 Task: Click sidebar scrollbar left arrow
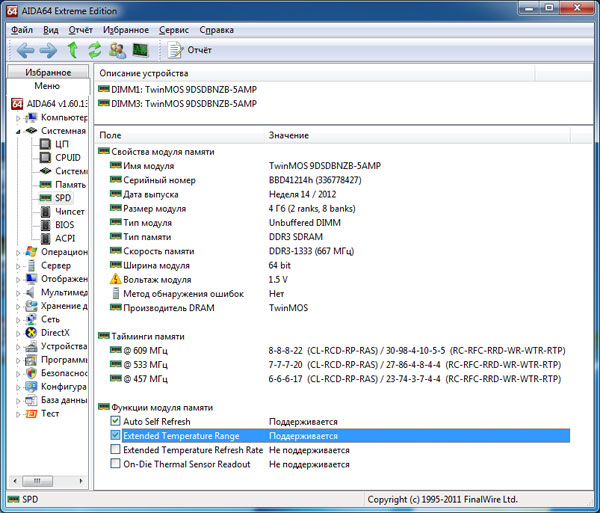click(15, 480)
